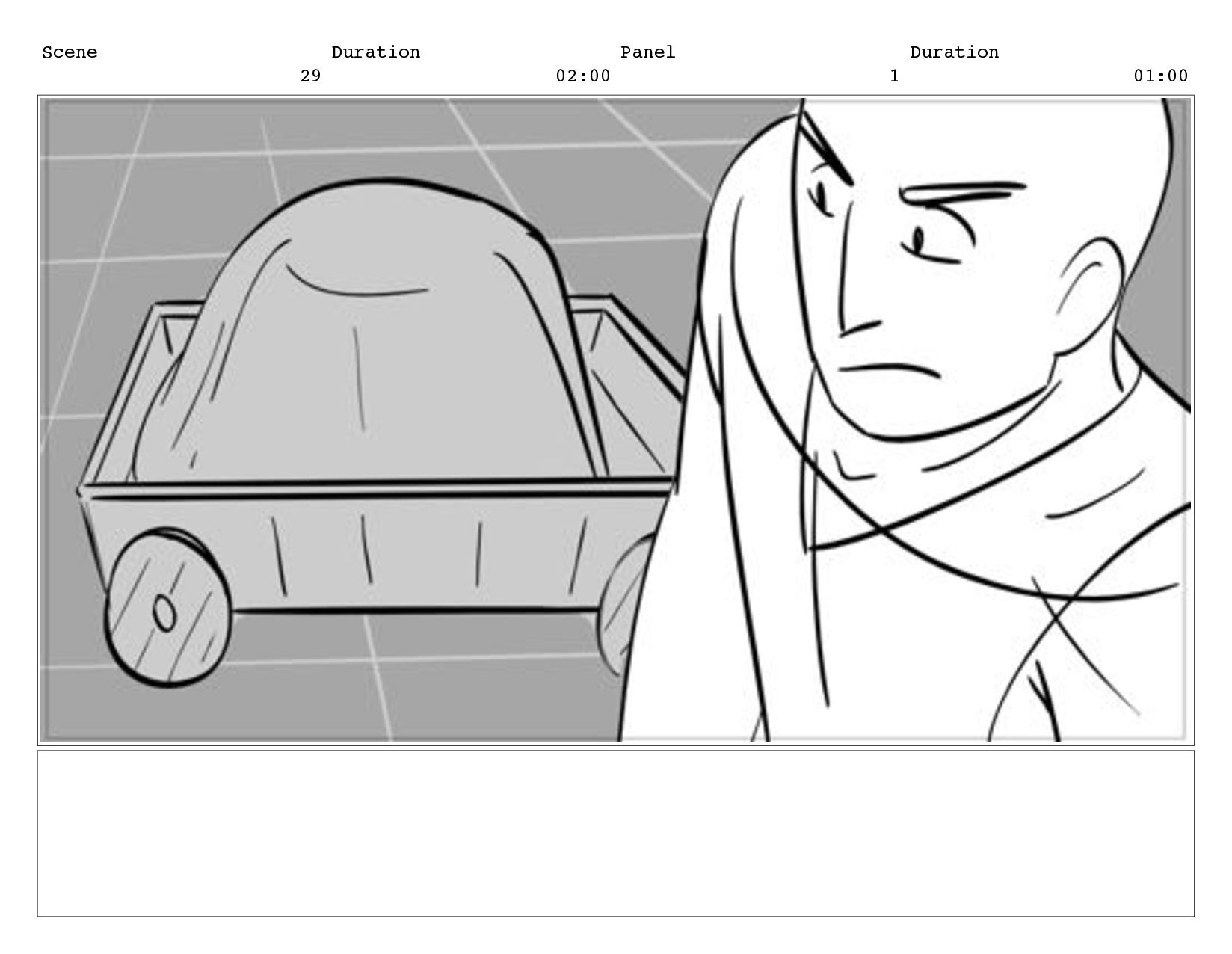Click the Duration label right of Panel
Image resolution: width=1232 pixels, height=954 pixels.
pos(954,52)
